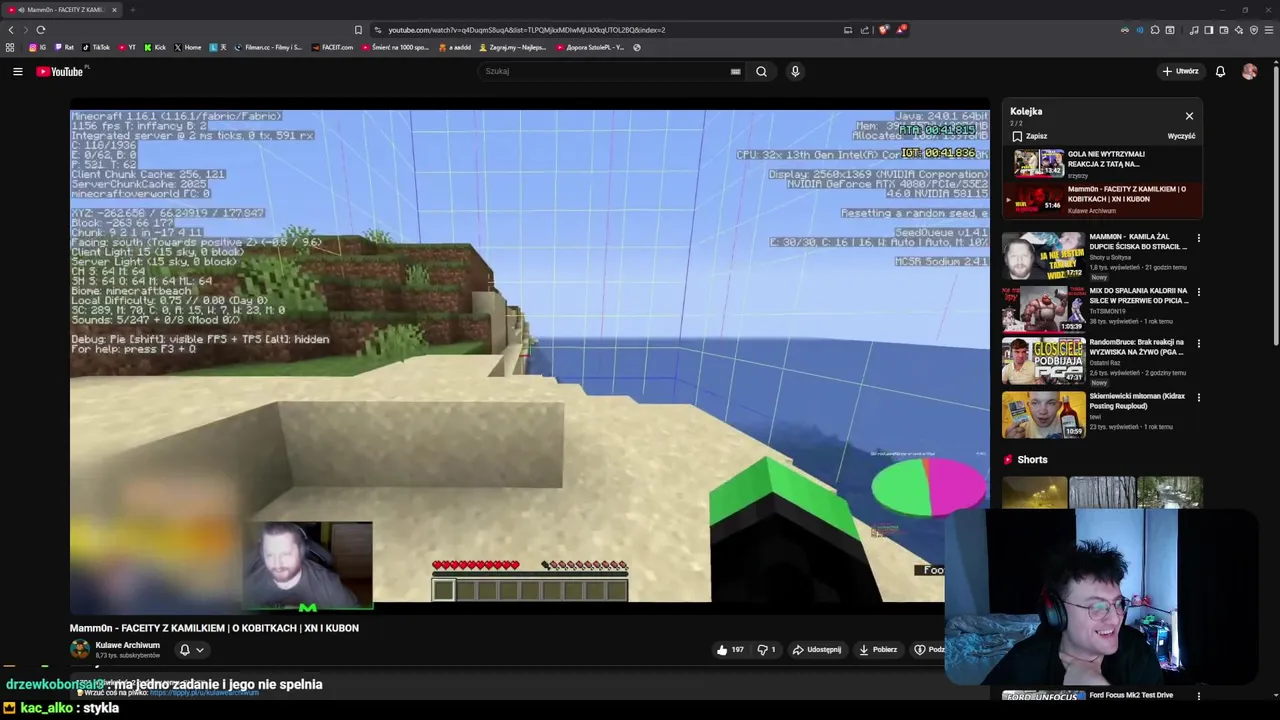Open the YouTube hamburger guide menu
Screen dimensions: 1280x720
click(x=17, y=71)
